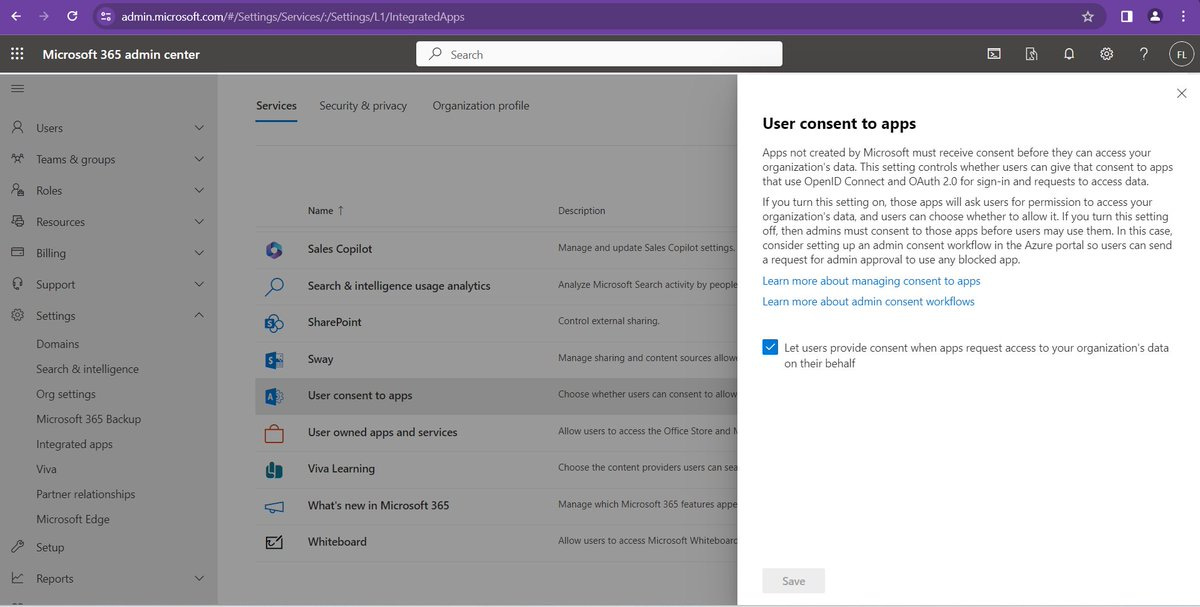Sort by the Name column header

coord(326,210)
